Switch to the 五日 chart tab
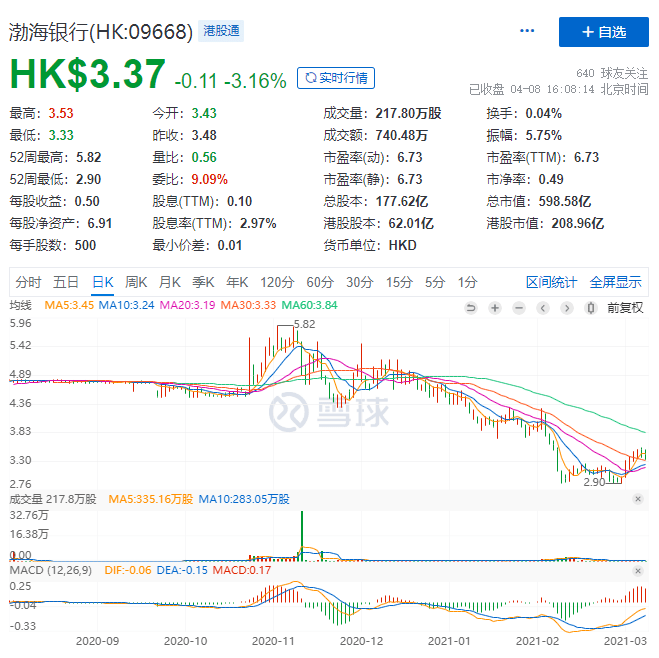Screen dimensions: 659x658 66,282
